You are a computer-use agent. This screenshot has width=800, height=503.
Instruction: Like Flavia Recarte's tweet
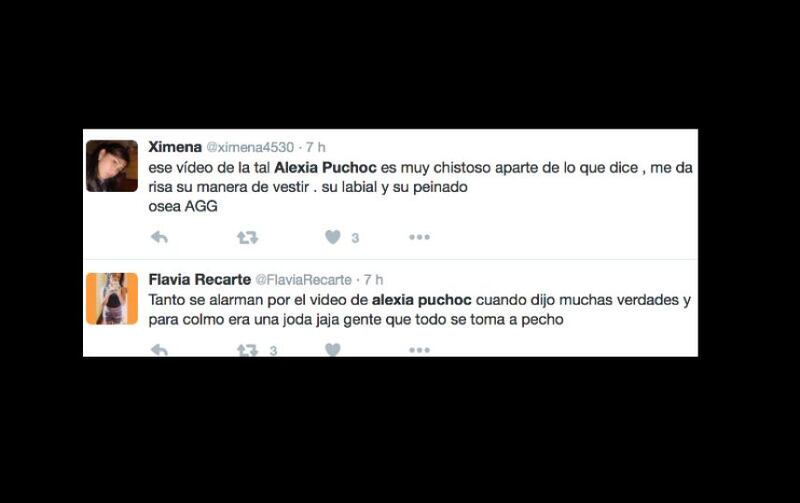point(333,349)
